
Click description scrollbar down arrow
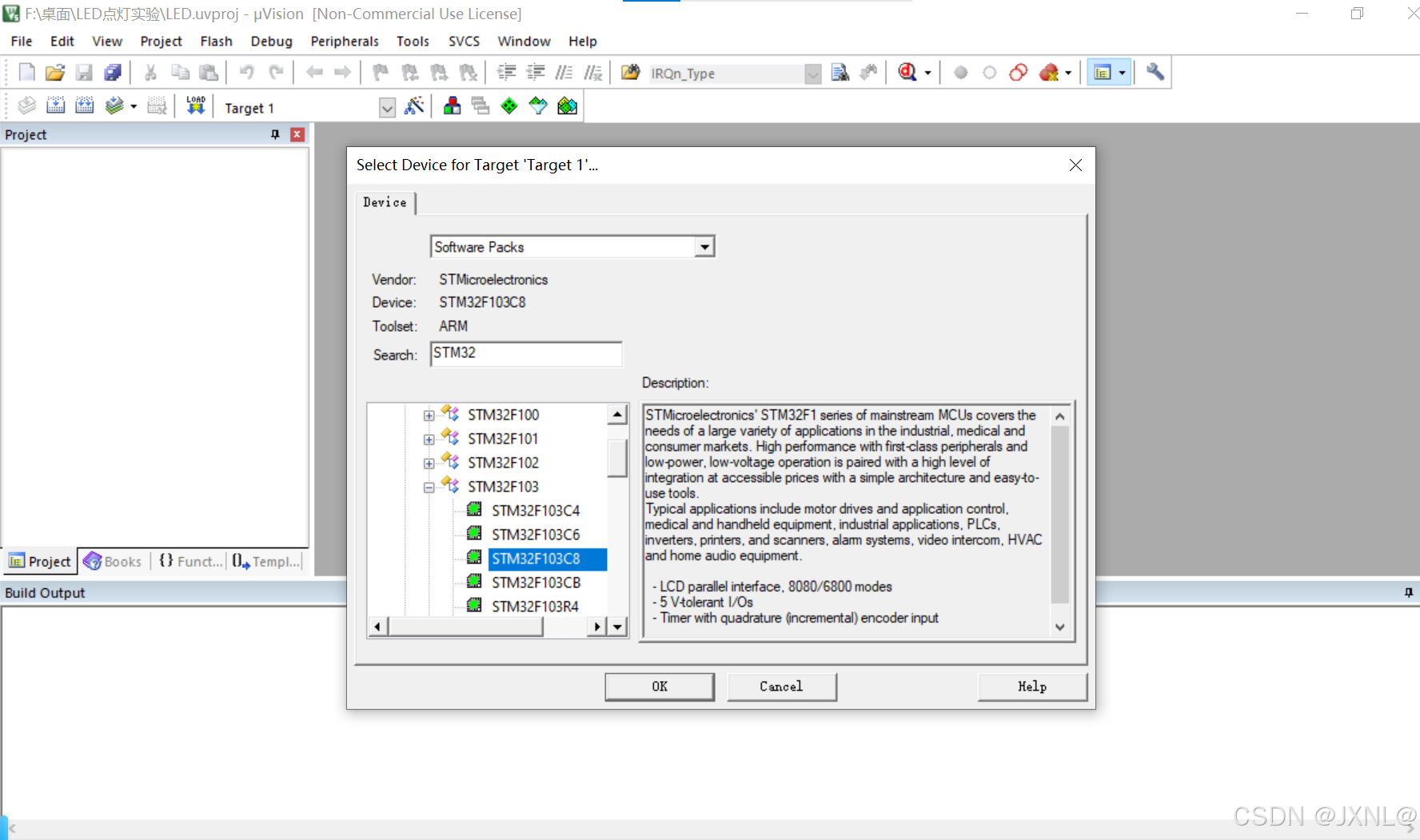[1060, 627]
